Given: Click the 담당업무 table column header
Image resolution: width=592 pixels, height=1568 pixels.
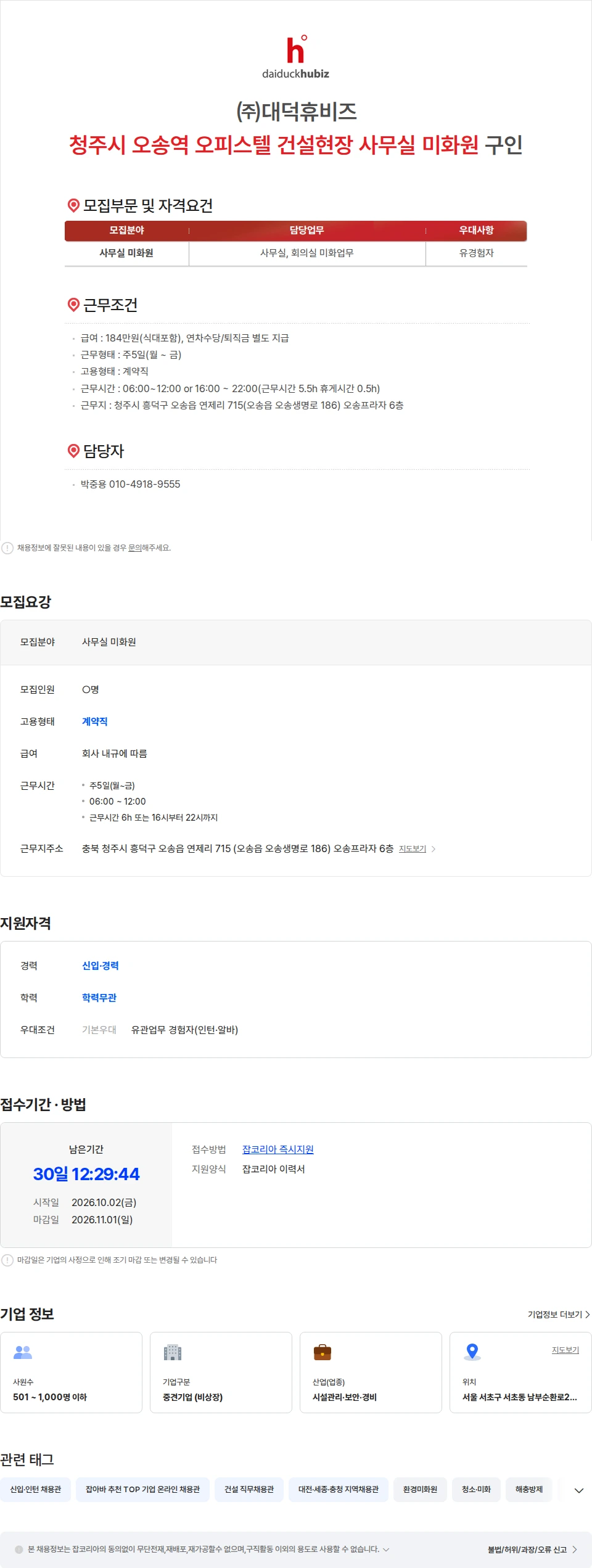Looking at the screenshot, I should click(x=307, y=231).
